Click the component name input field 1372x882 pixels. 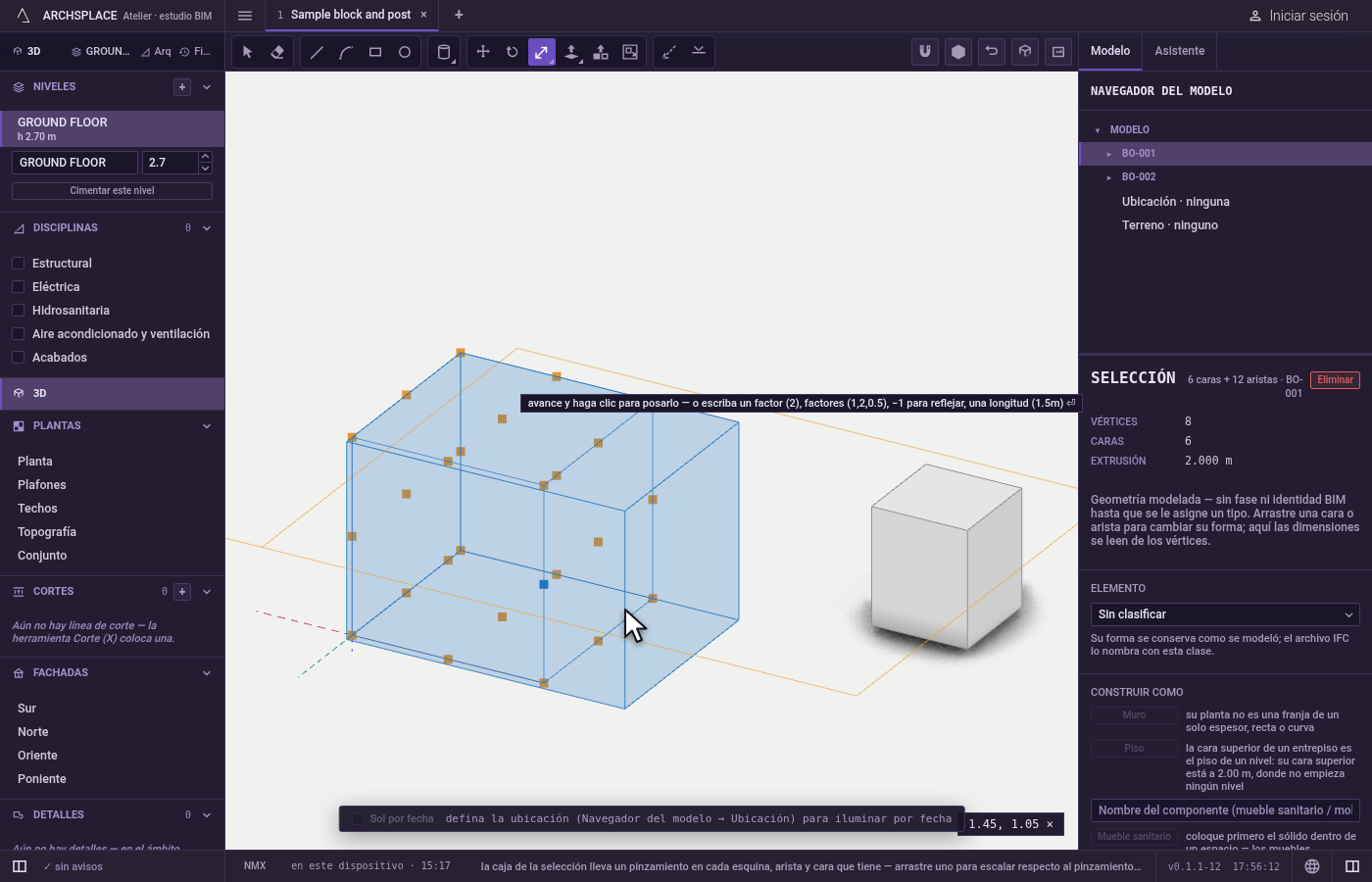click(x=1225, y=810)
